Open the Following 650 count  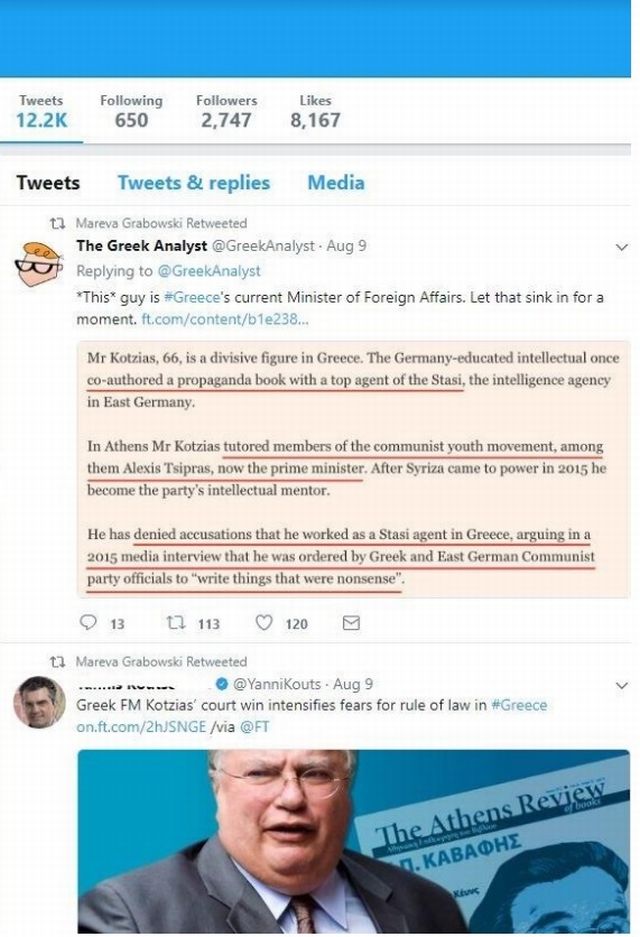(131, 111)
